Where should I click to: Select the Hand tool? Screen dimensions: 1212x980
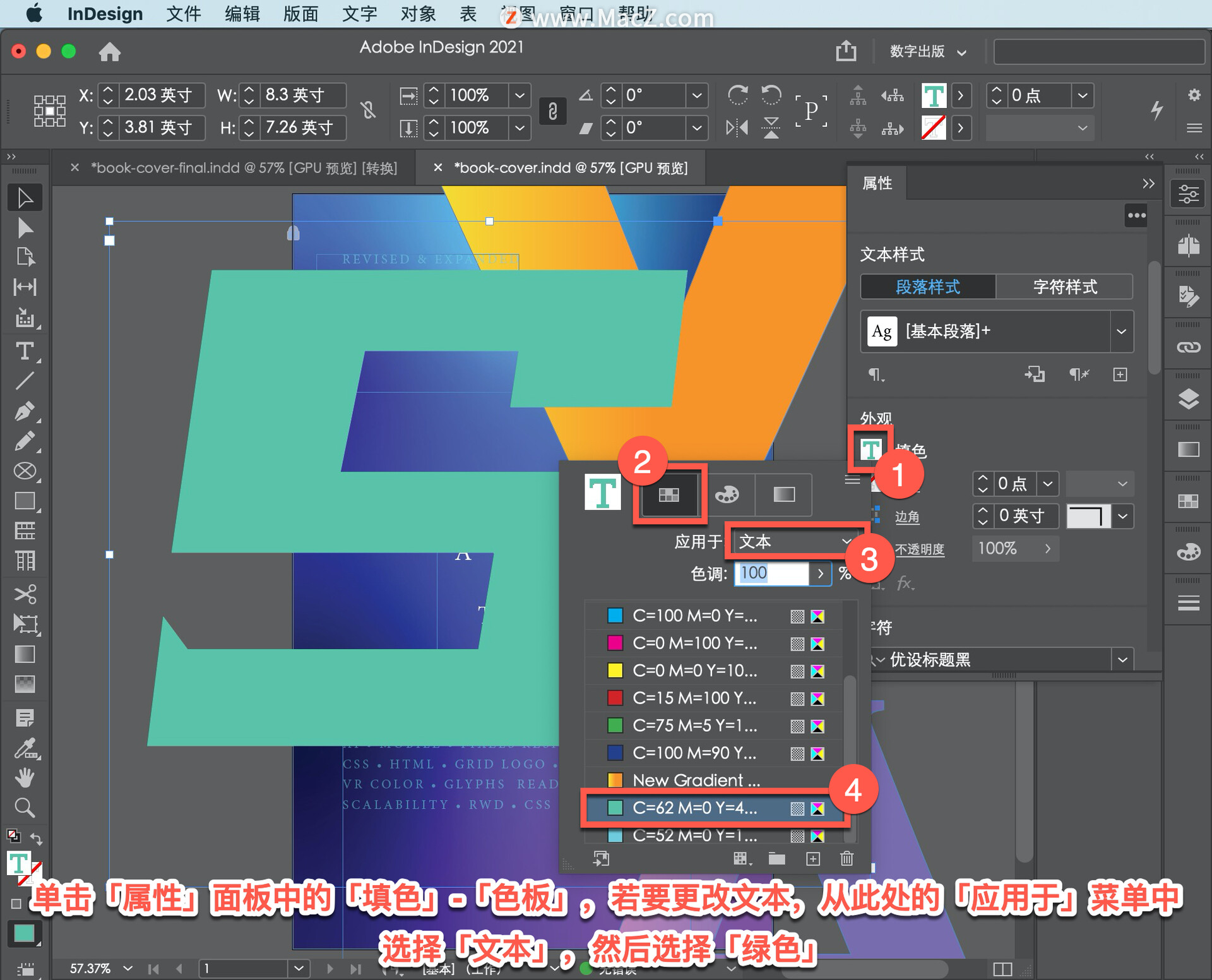[x=24, y=778]
